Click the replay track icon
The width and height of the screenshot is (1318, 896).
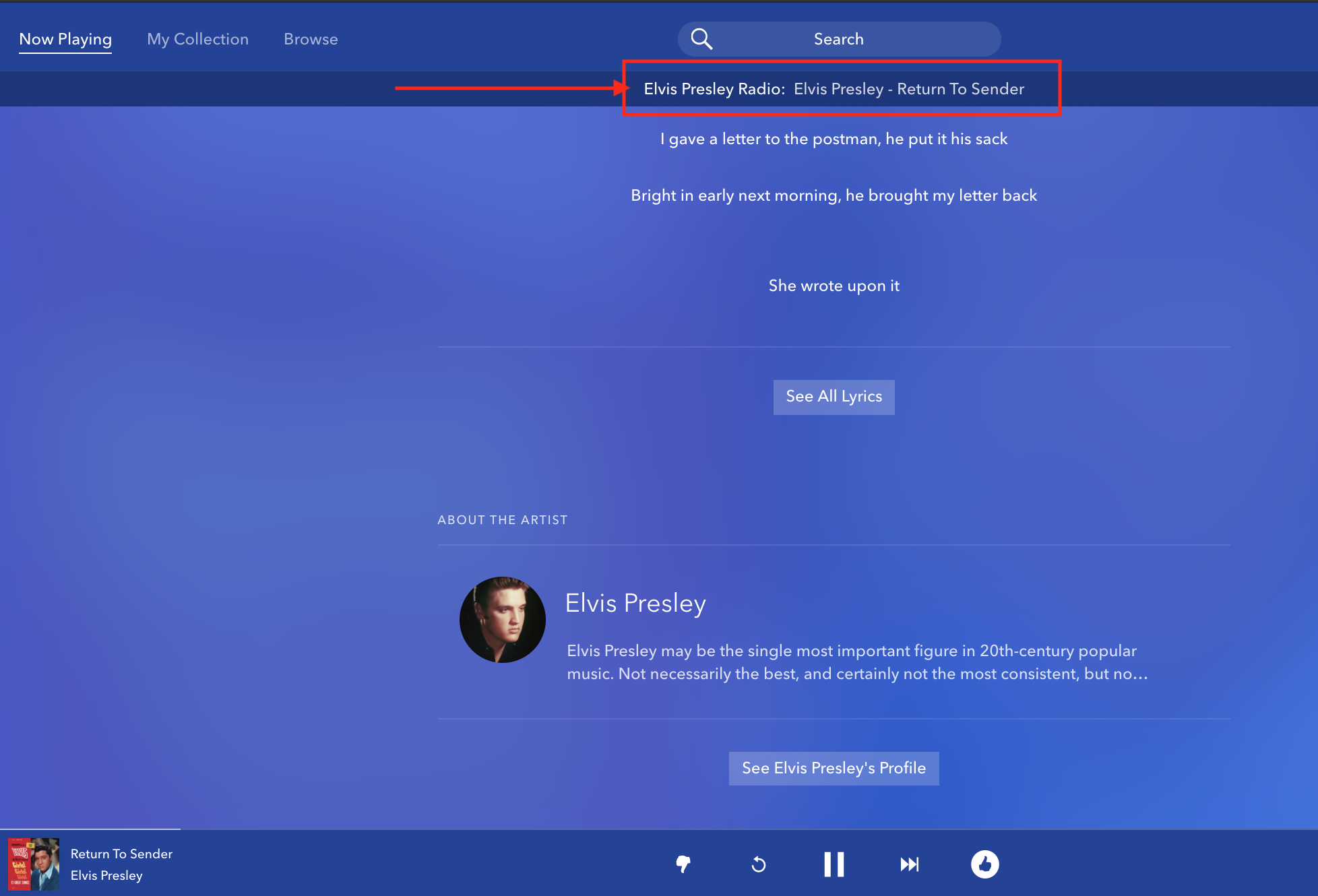(759, 864)
